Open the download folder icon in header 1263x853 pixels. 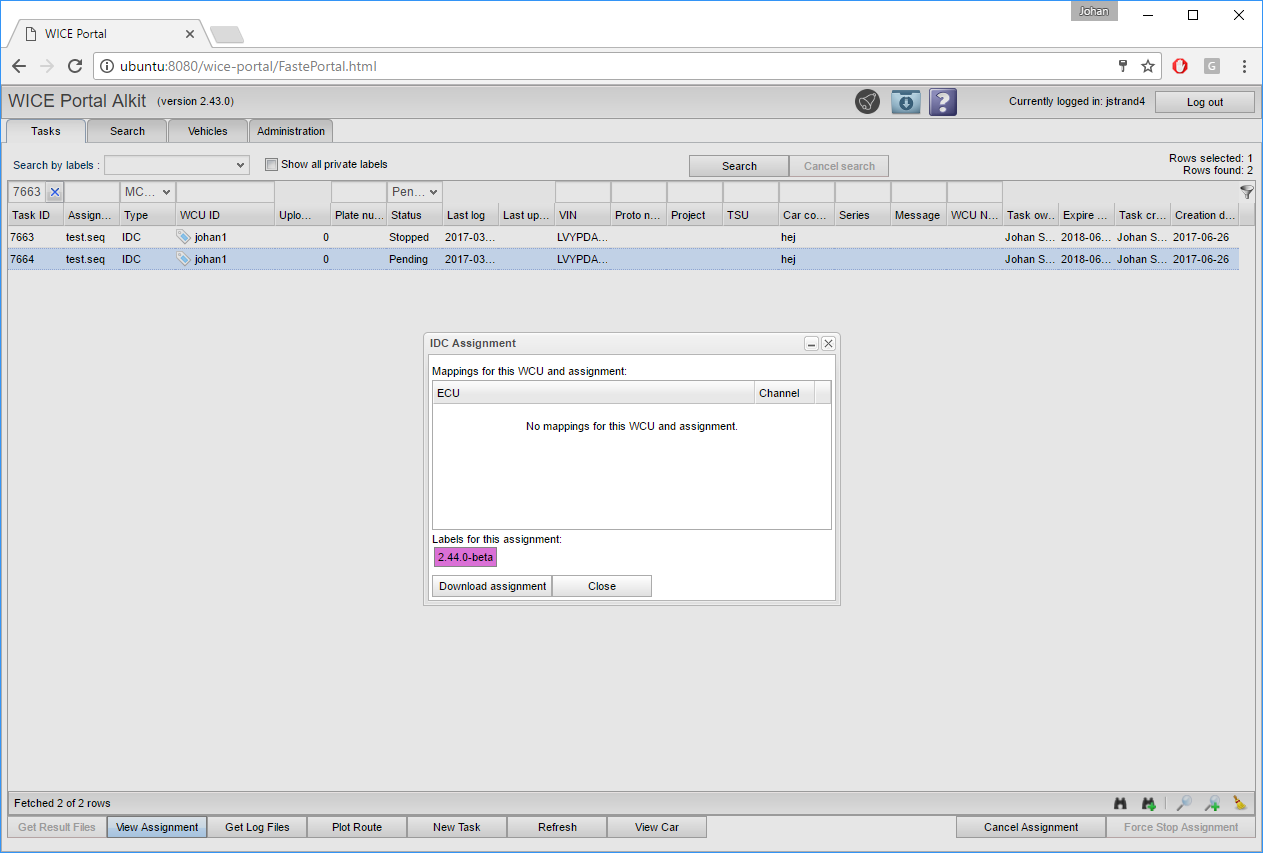click(x=905, y=102)
